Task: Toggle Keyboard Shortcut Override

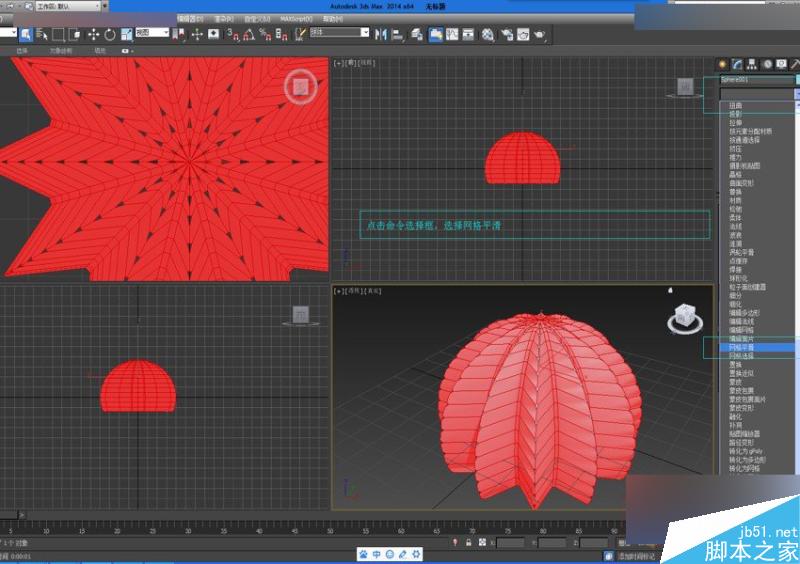Action: point(214,35)
